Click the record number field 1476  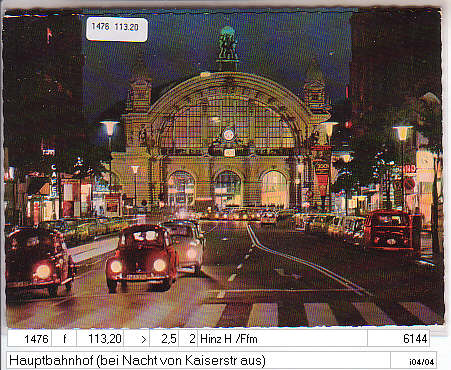(30, 339)
